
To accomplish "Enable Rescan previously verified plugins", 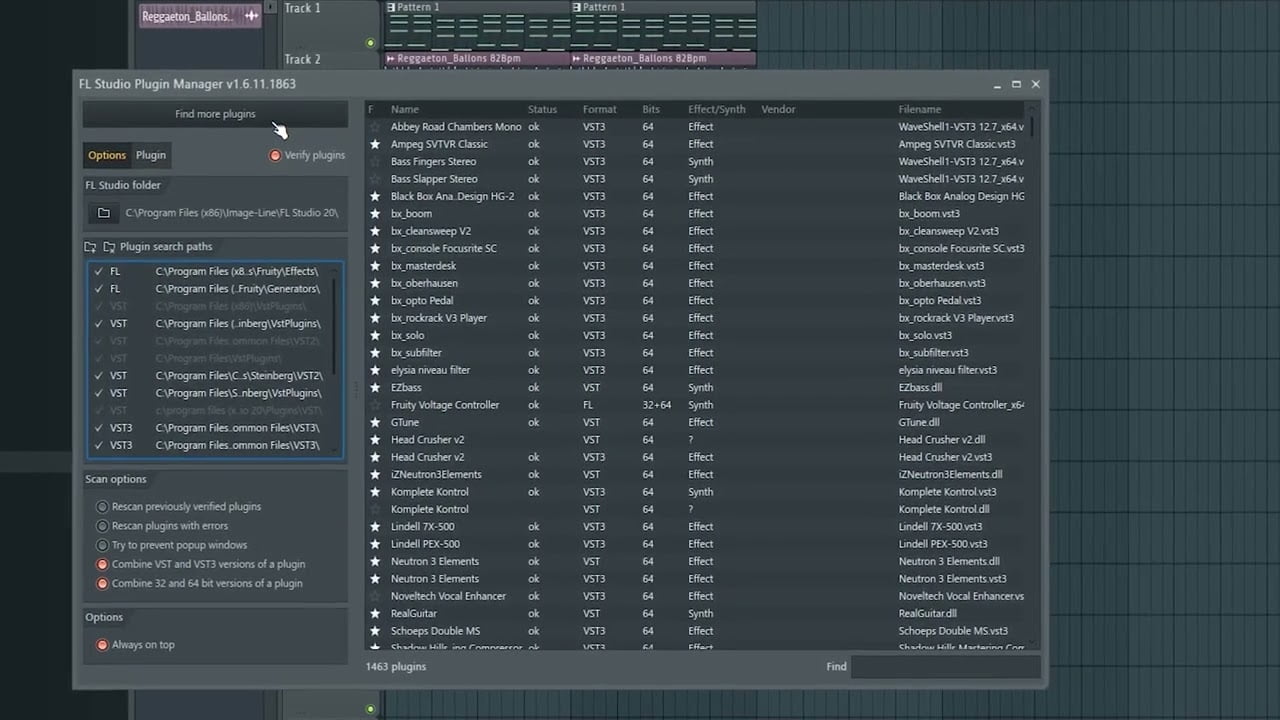I will coord(102,507).
